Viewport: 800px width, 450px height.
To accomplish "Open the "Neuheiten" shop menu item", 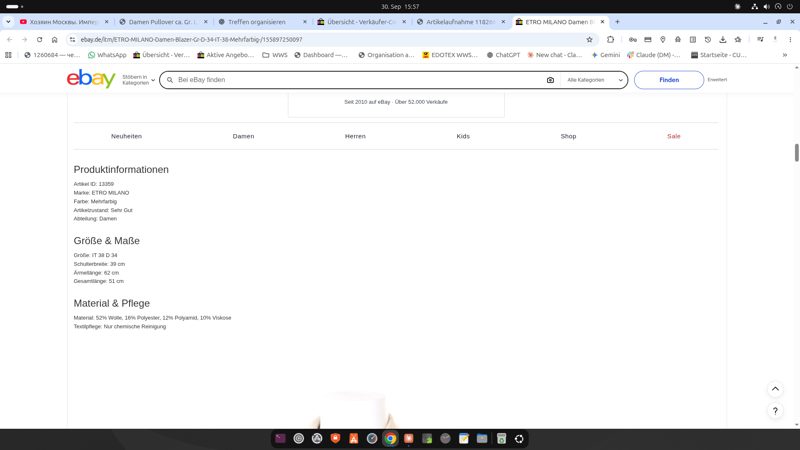I will (127, 136).
